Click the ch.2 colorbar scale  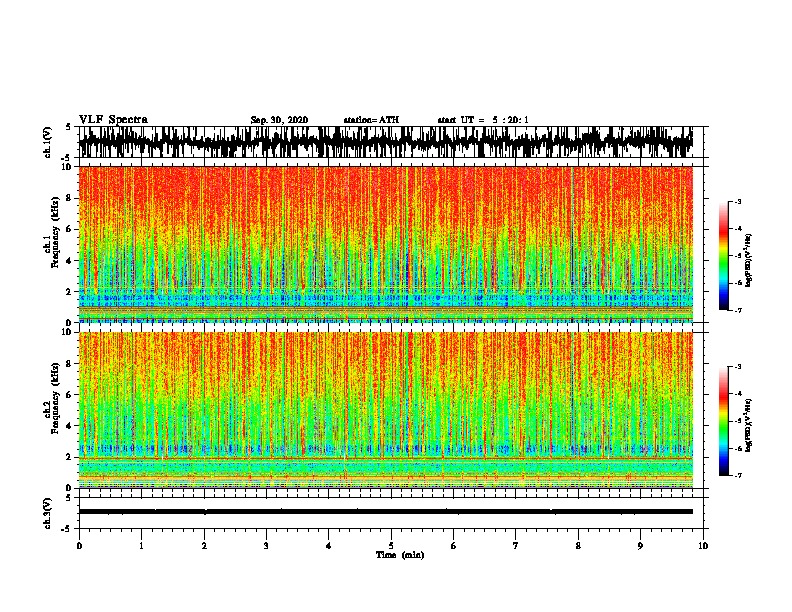coord(724,421)
